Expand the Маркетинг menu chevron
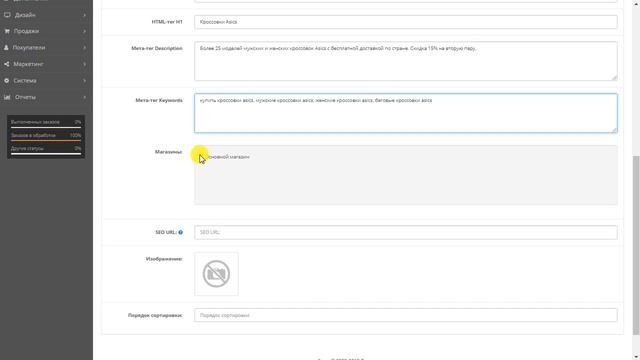640x360 pixels. [x=84, y=64]
